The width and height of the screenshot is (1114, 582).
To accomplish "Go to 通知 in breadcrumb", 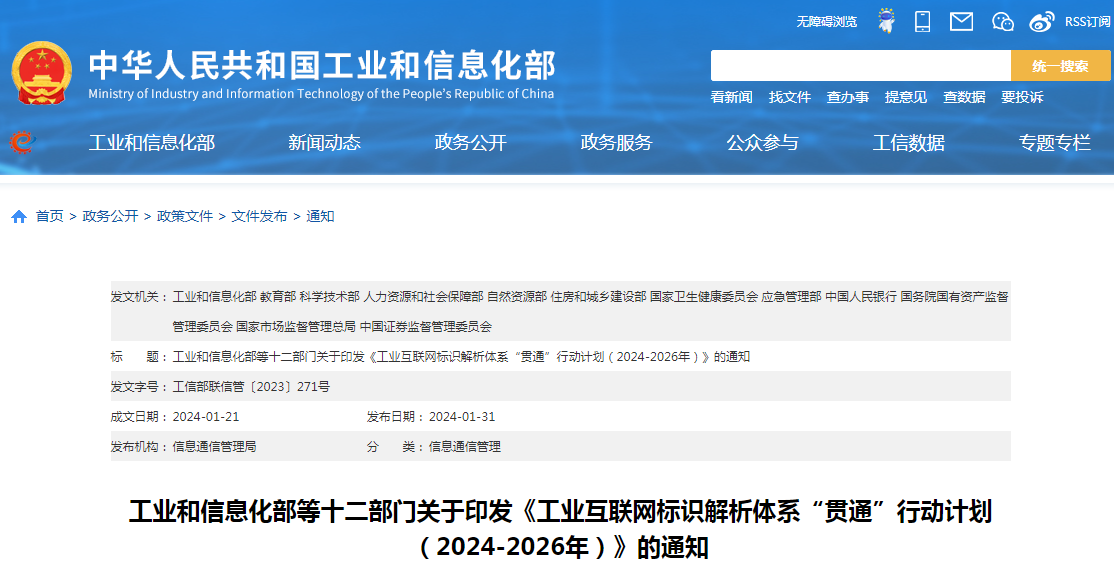I will point(320,216).
